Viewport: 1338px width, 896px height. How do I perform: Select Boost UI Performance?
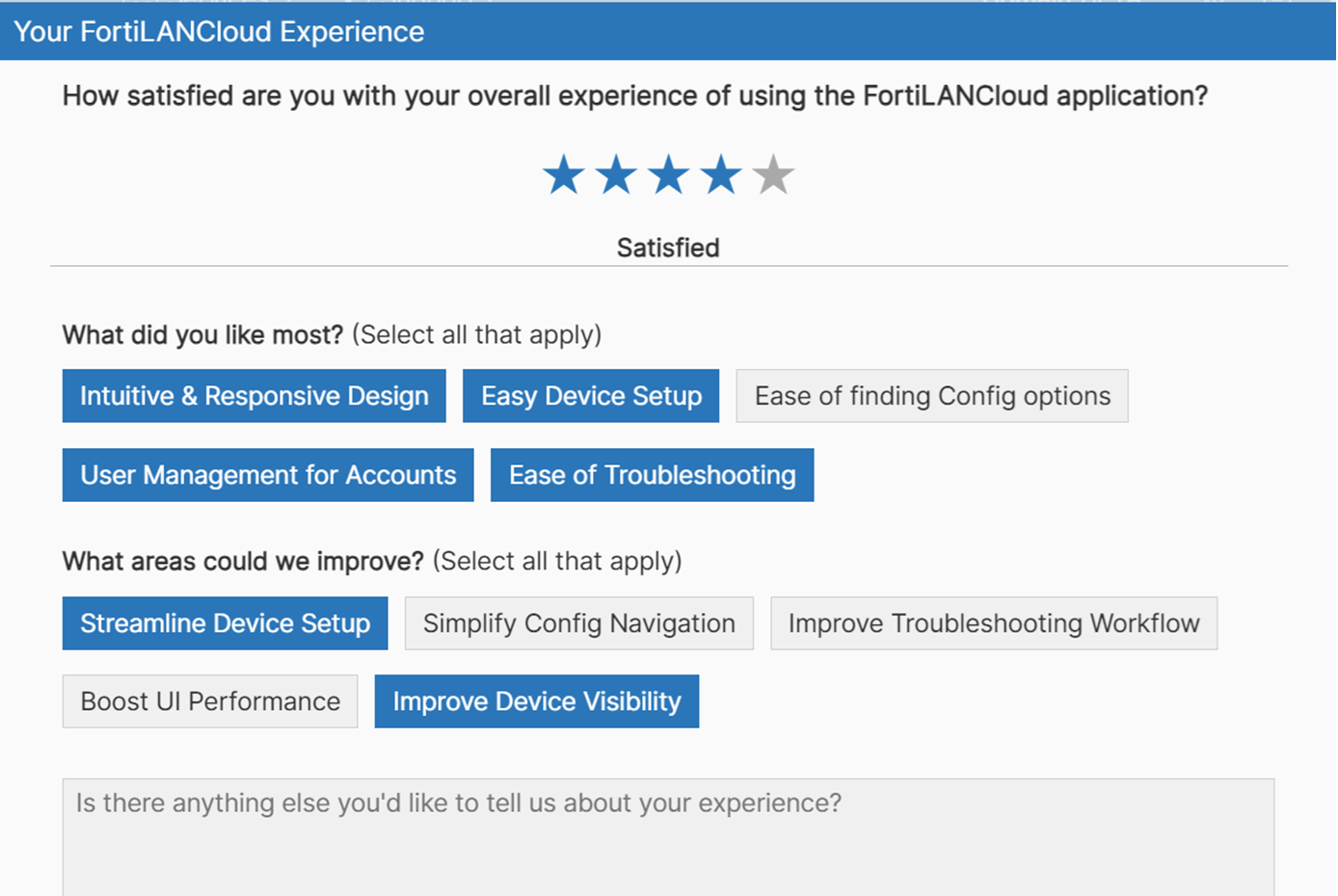[209, 701]
